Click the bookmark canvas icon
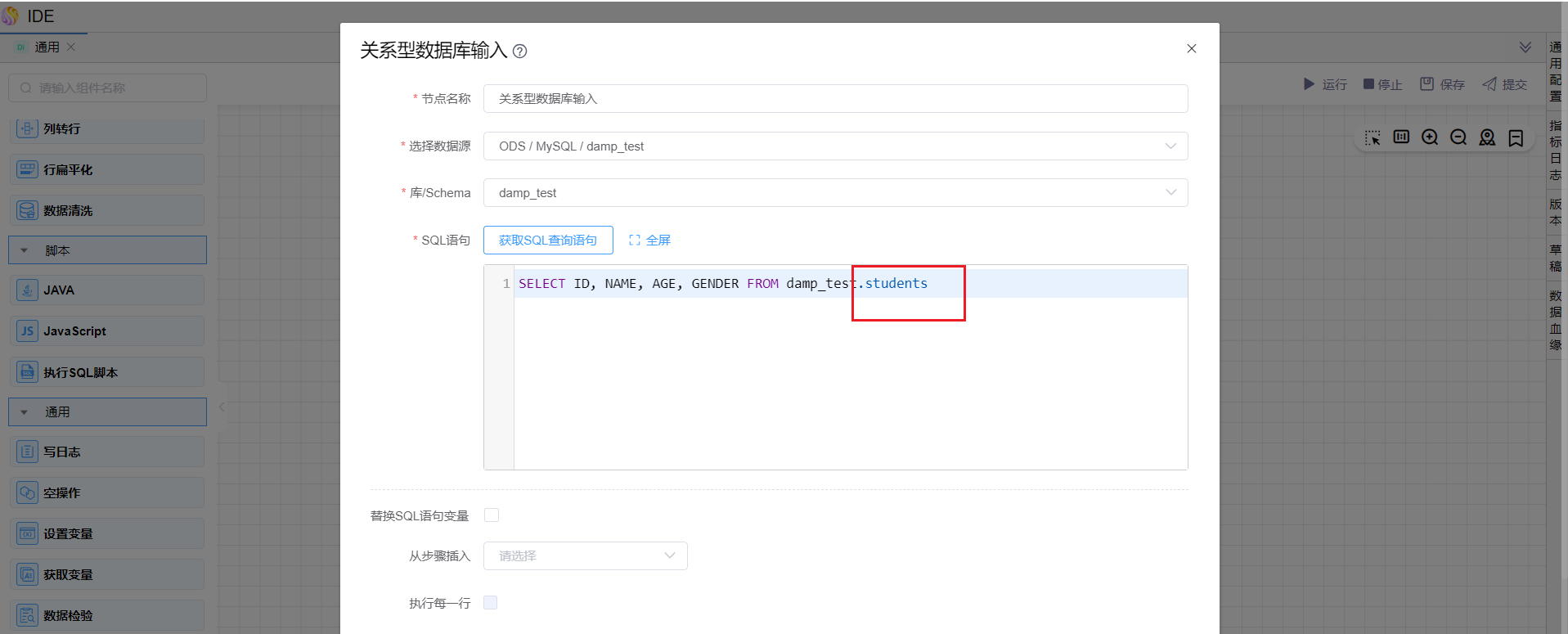 [x=1516, y=137]
